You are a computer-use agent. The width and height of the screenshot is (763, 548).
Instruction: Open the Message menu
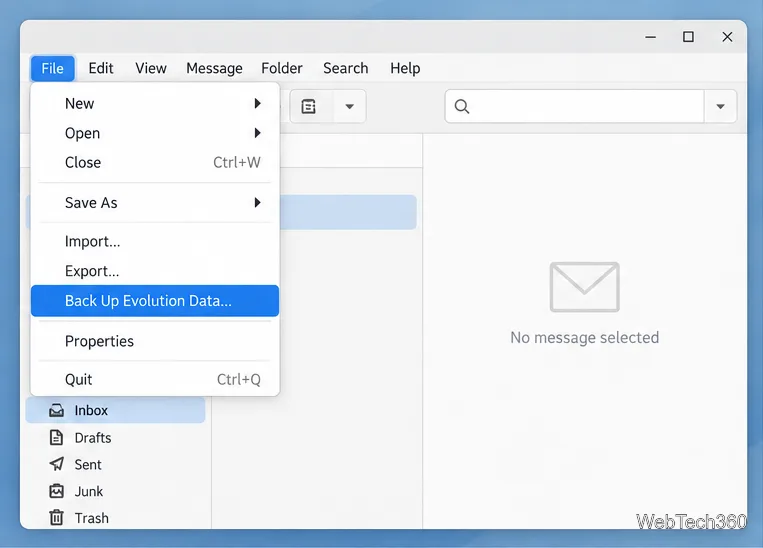(x=214, y=68)
